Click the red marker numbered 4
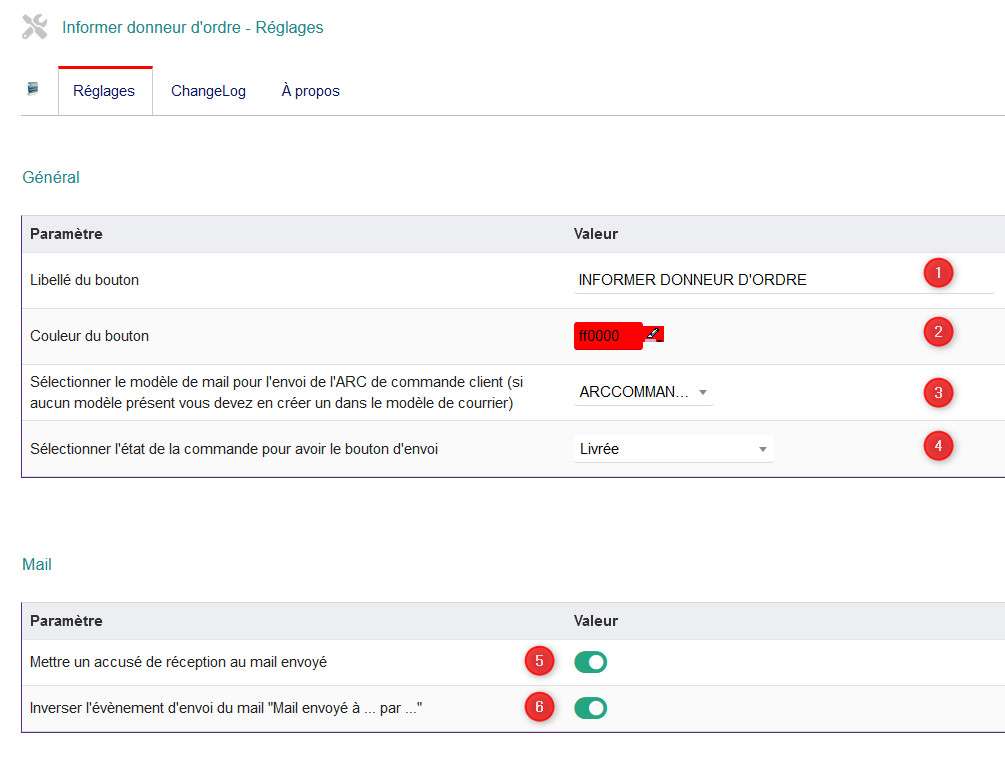 (x=938, y=444)
